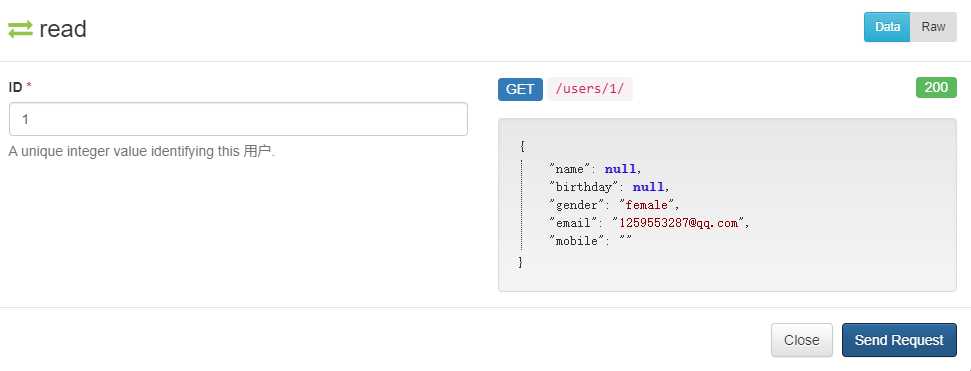
Task: Send the request
Action: [899, 340]
